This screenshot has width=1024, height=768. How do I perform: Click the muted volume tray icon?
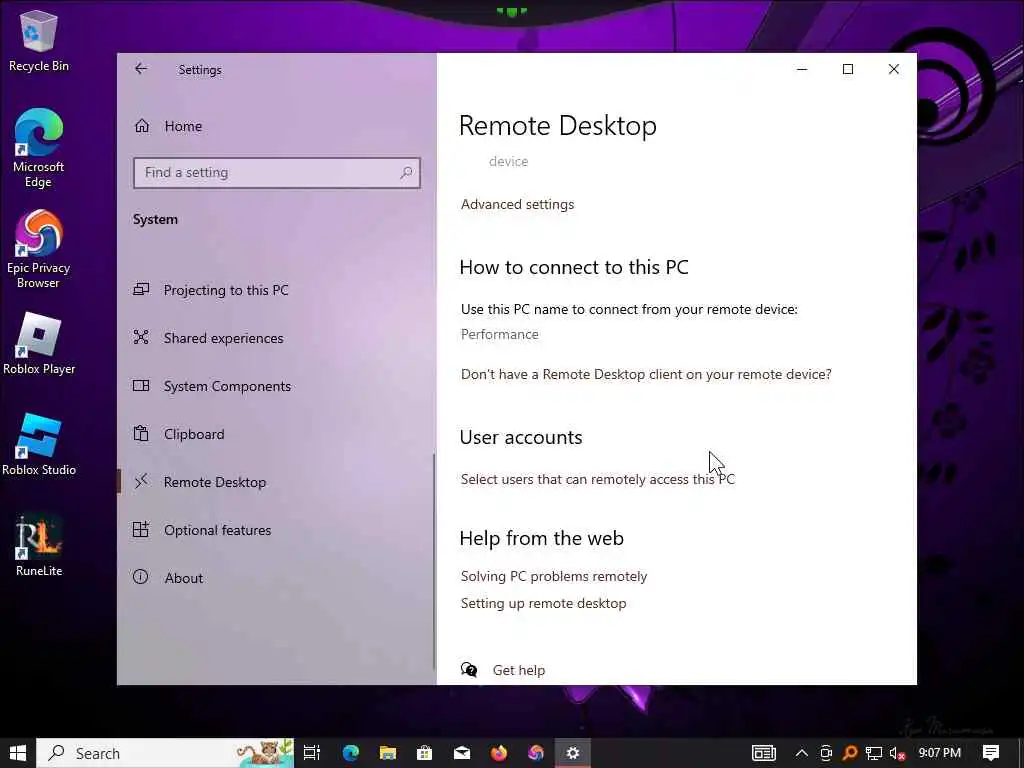click(897, 753)
